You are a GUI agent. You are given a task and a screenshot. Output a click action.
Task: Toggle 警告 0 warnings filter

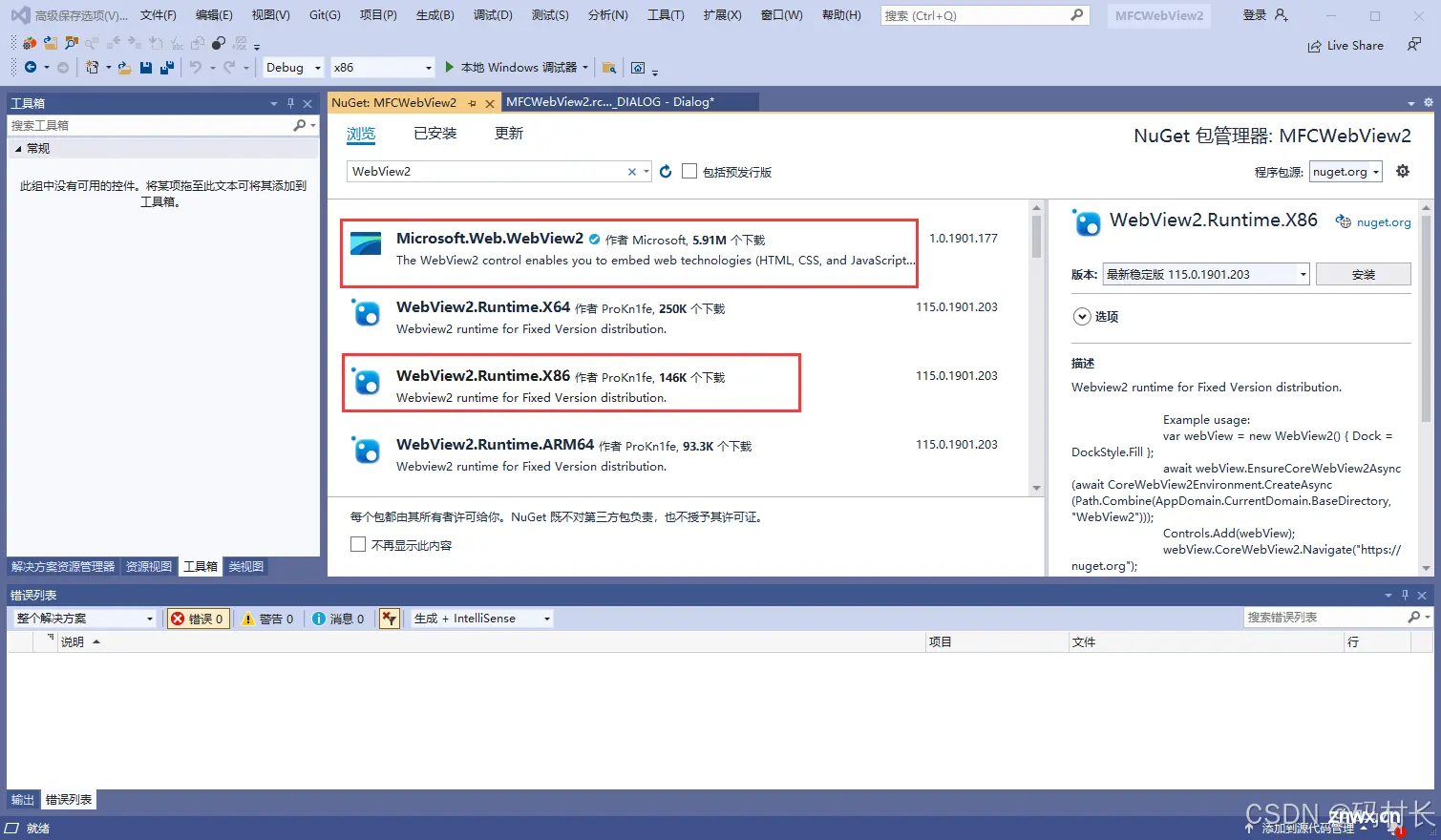tap(267, 619)
